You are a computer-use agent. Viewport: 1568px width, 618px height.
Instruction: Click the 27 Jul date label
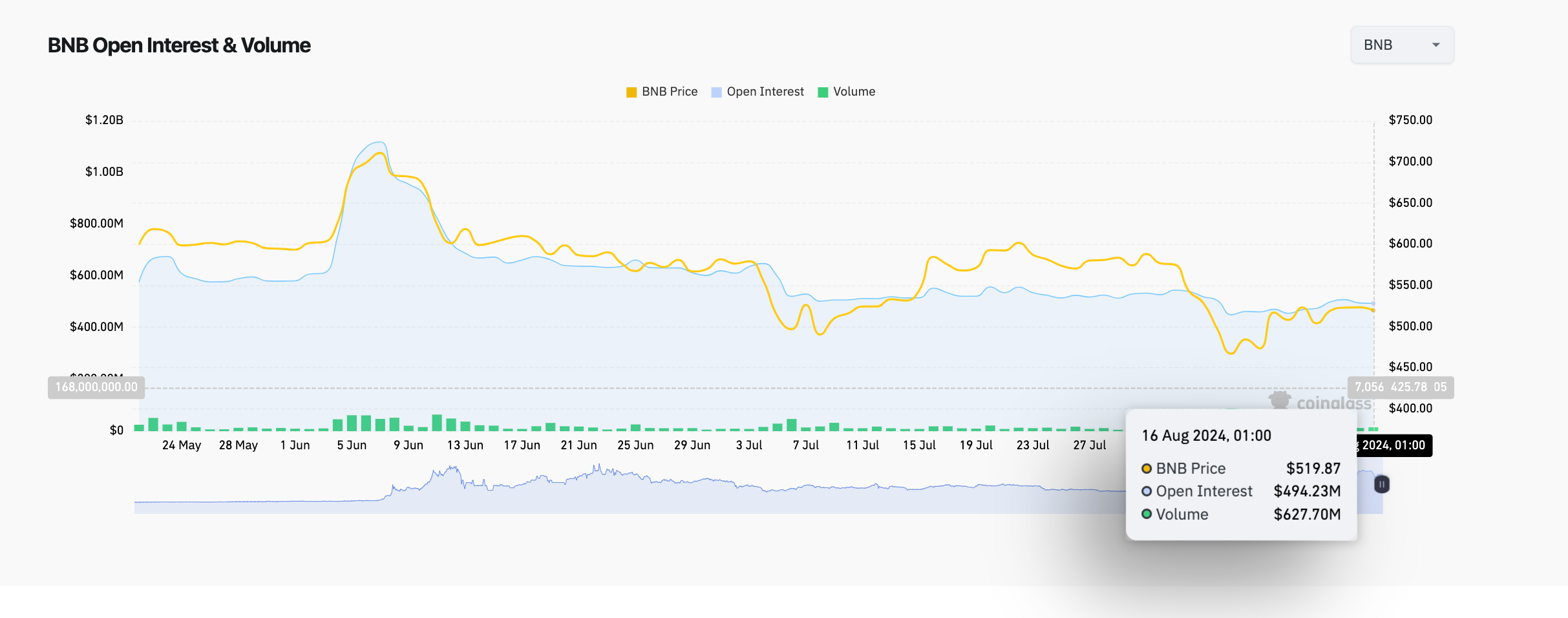pos(1090,445)
